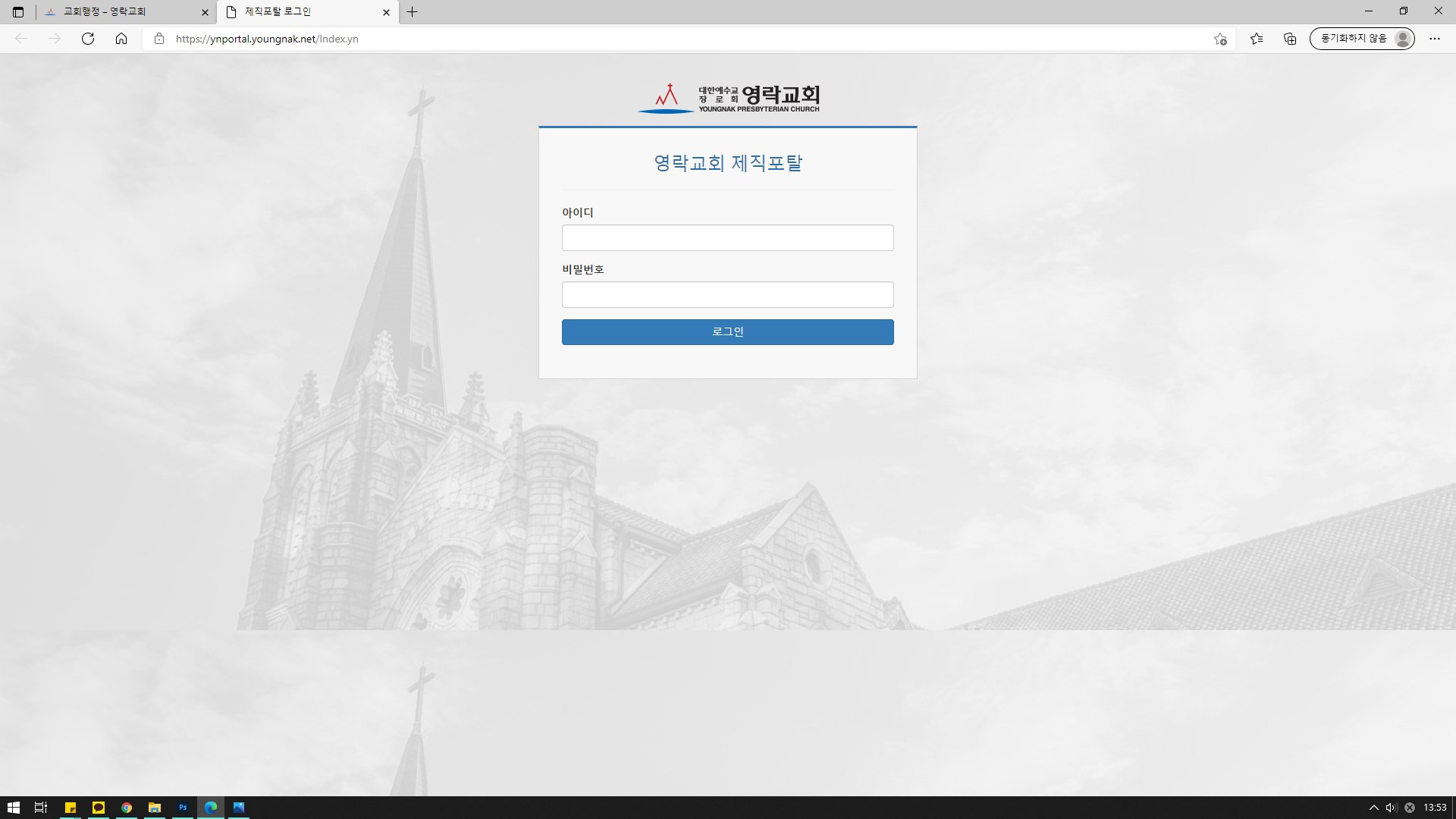Open Google Chrome from the taskbar

coord(127,808)
